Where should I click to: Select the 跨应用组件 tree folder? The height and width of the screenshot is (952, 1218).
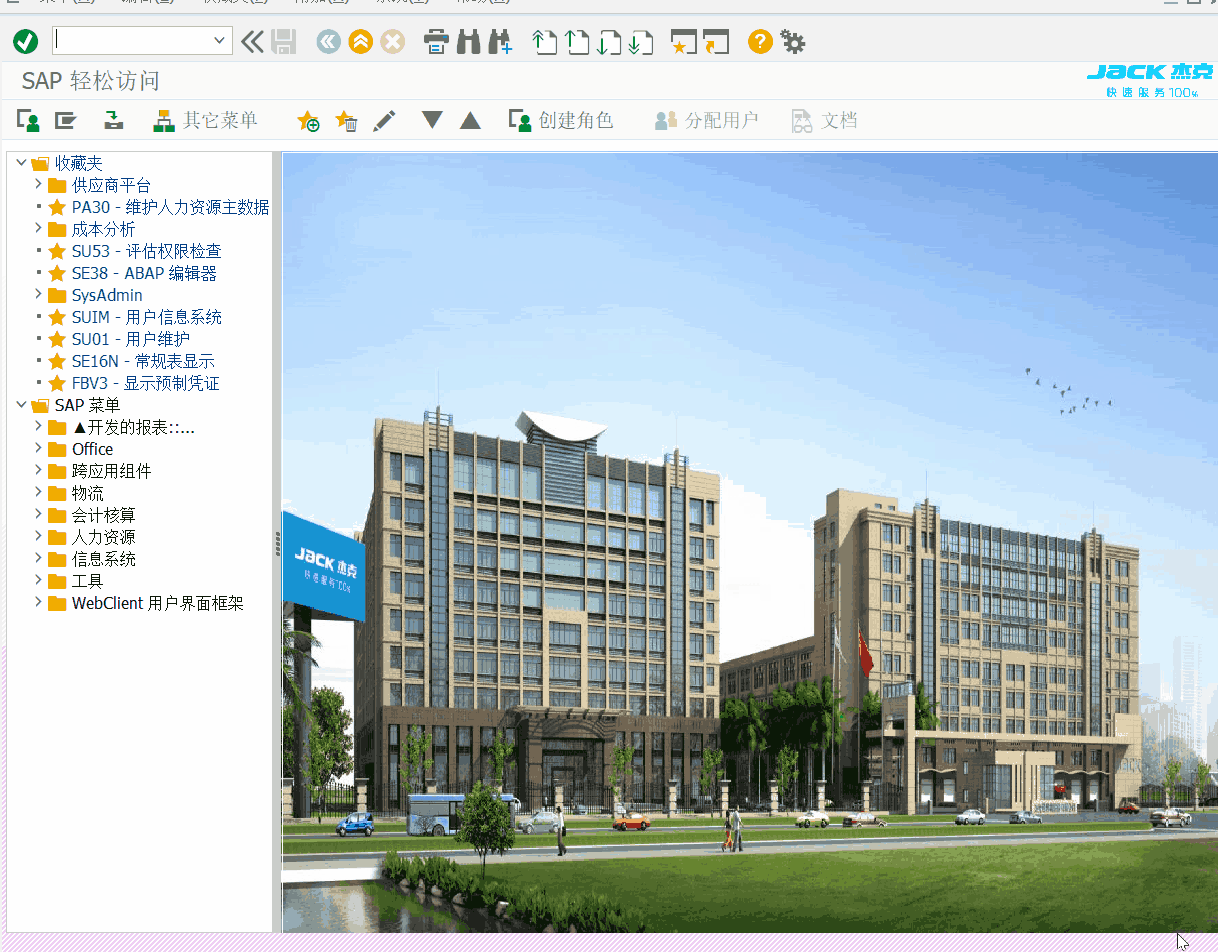pyautogui.click(x=111, y=471)
